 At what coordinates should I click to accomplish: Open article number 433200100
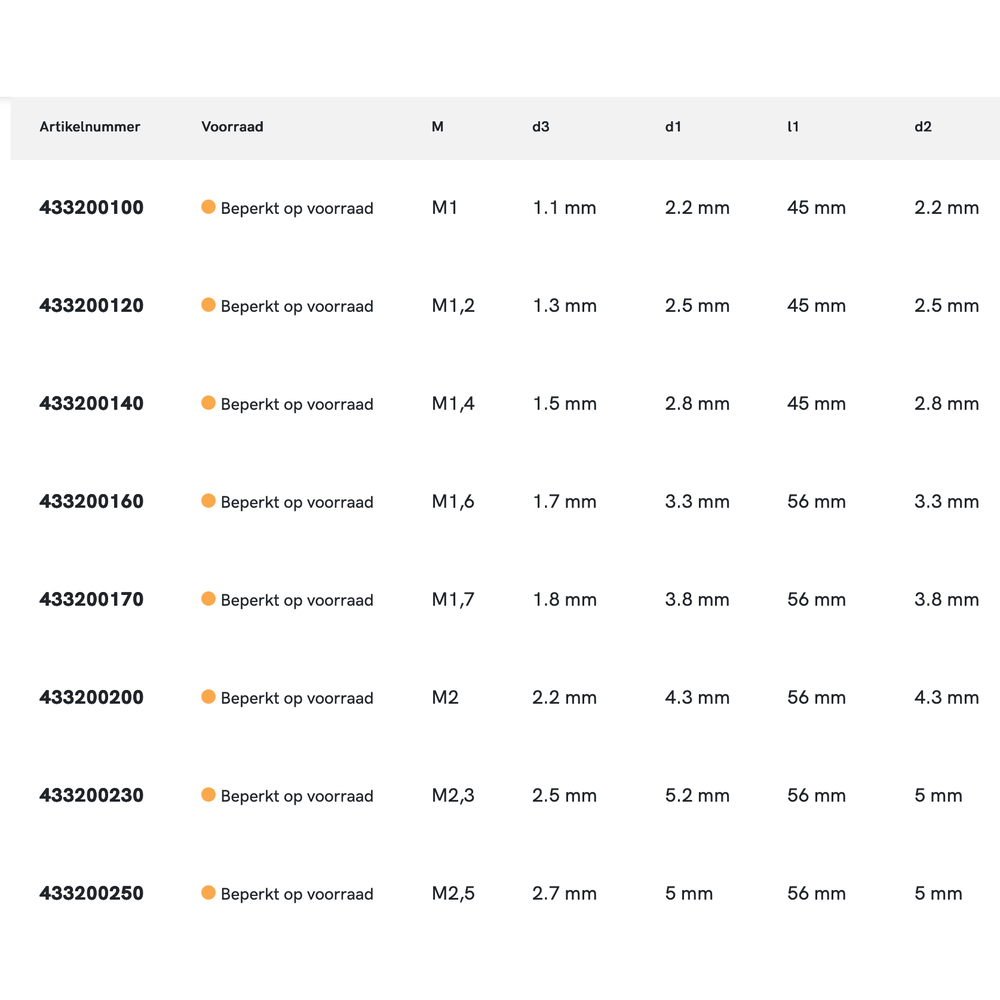coord(91,208)
